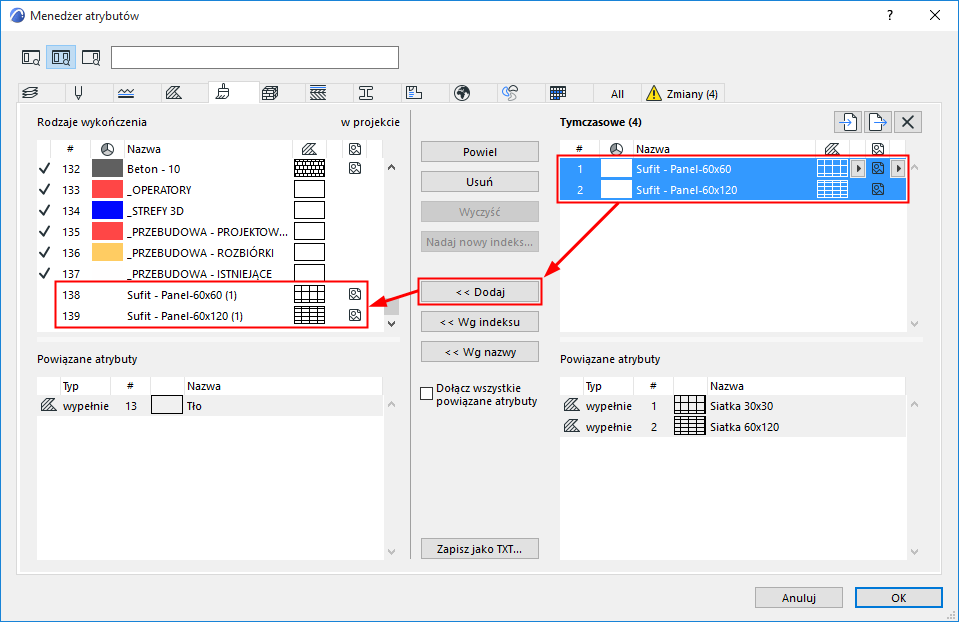The image size is (959, 622).
Task: Click the Zapisz jako TXT... button
Action: pos(480,549)
